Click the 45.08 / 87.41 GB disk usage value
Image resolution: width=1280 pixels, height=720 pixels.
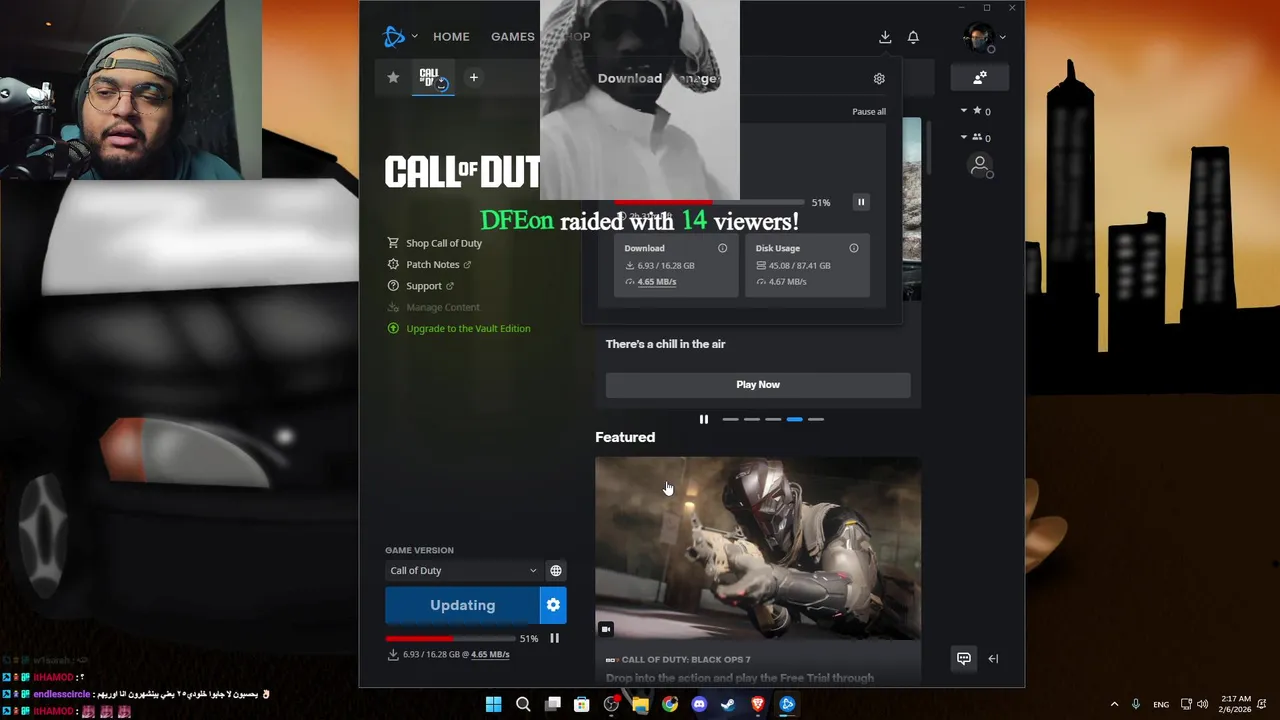coord(800,266)
